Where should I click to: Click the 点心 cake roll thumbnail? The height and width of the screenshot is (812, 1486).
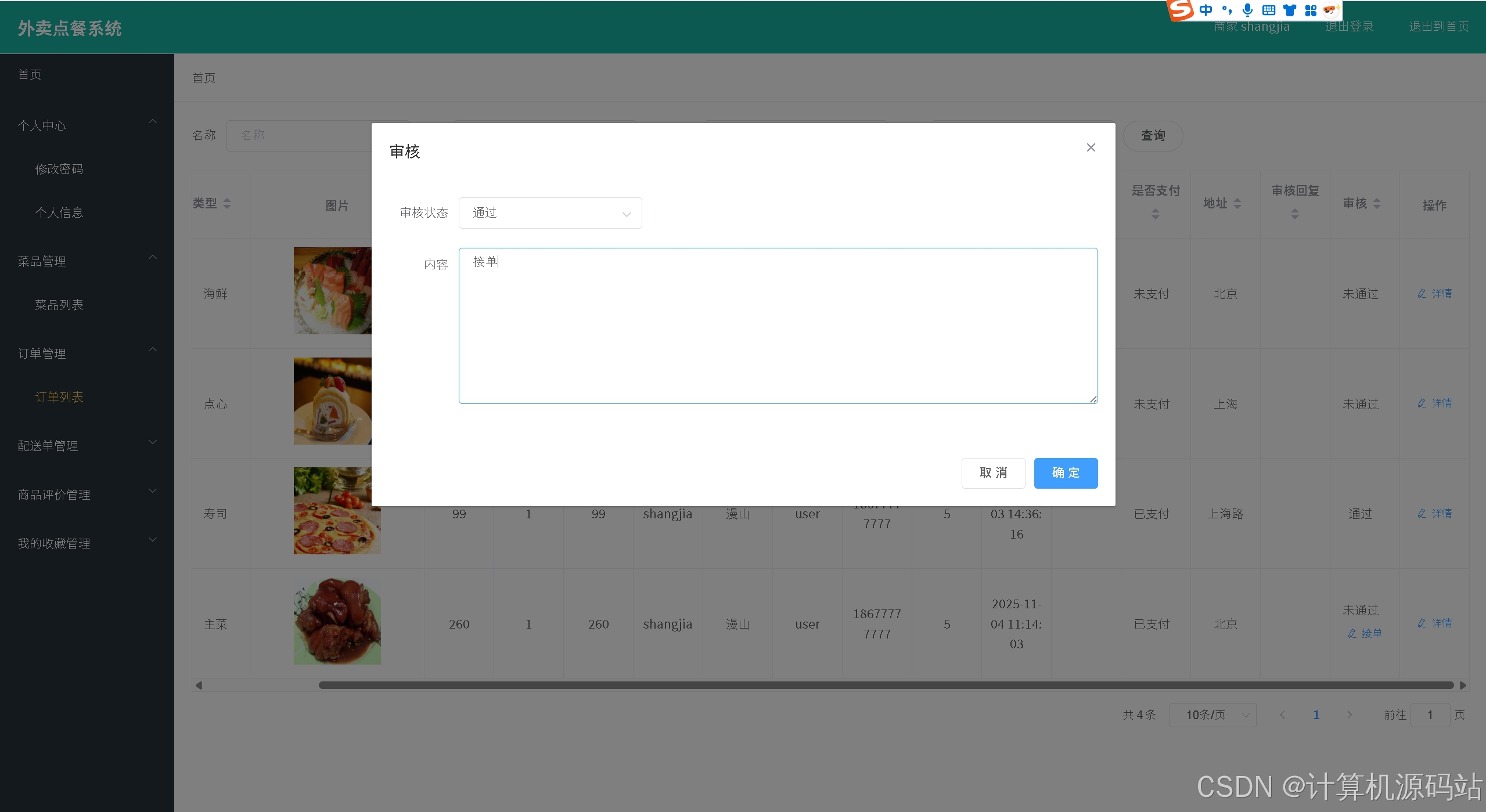pos(333,401)
